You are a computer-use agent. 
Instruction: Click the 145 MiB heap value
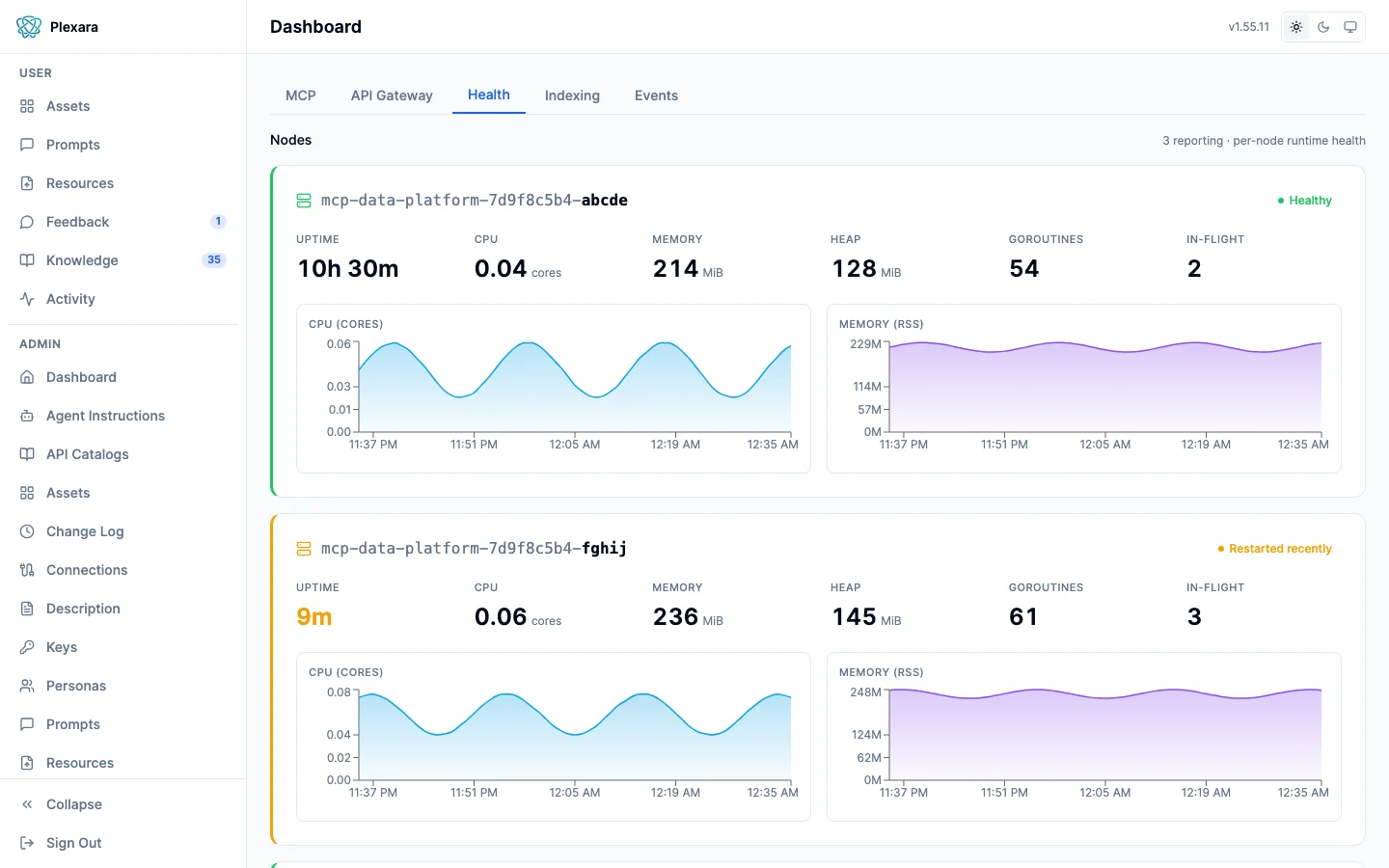(x=866, y=617)
